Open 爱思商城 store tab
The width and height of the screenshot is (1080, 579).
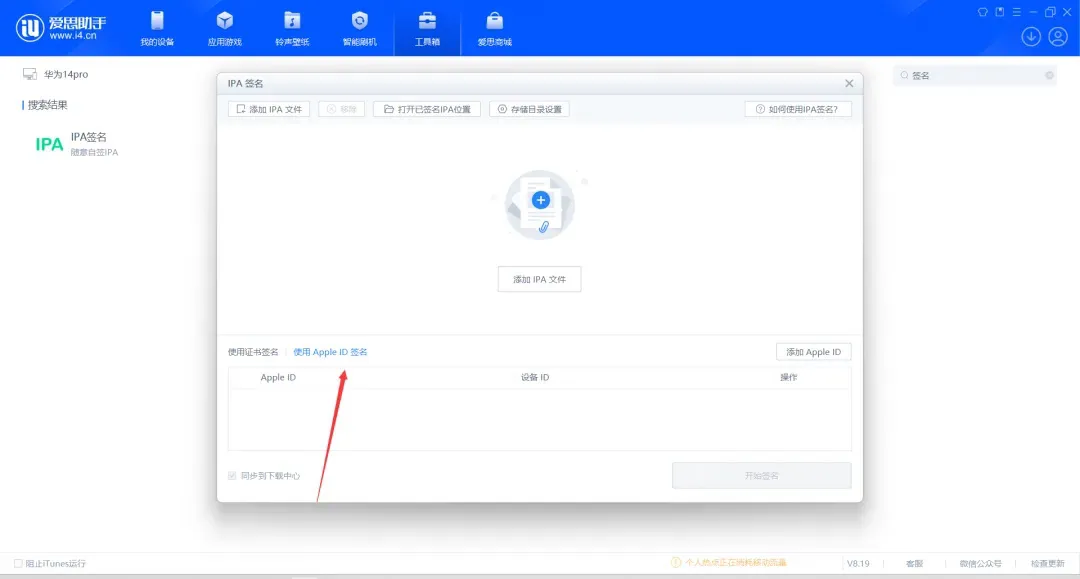click(x=494, y=28)
